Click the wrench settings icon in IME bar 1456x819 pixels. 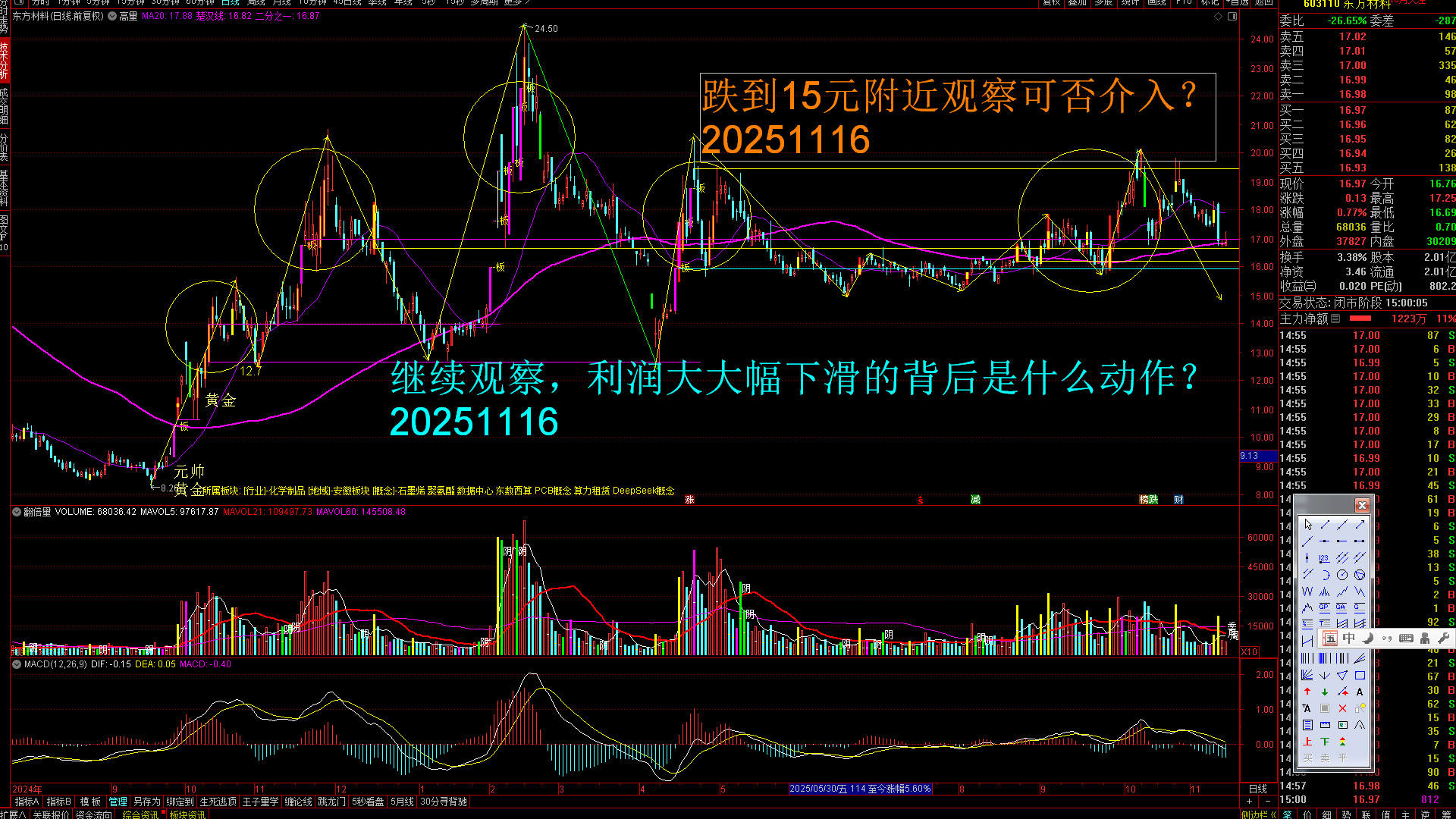(x=1443, y=639)
